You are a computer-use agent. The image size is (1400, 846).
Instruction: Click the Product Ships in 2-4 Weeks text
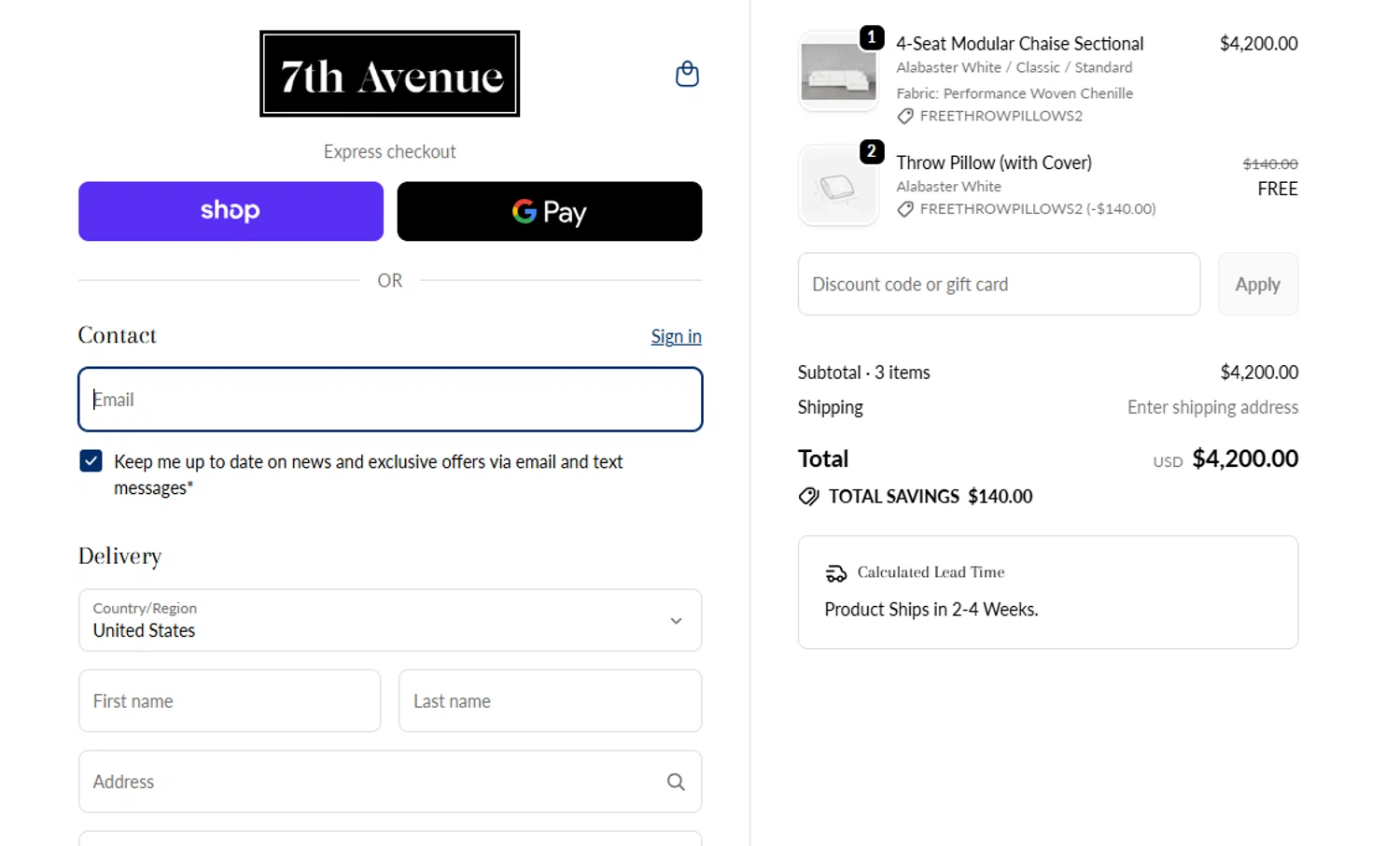[931, 610]
